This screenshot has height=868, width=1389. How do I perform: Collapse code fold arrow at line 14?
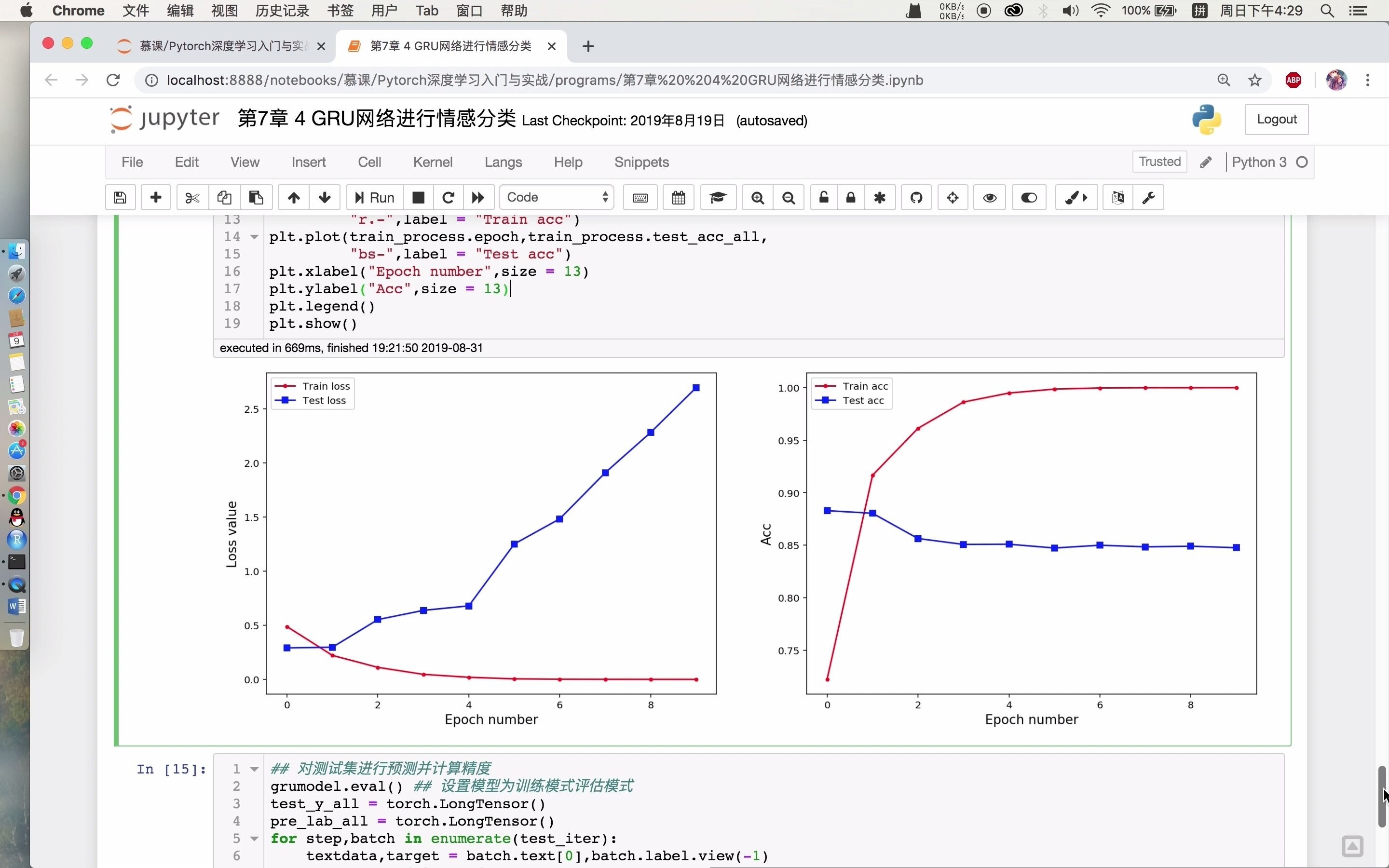click(254, 237)
